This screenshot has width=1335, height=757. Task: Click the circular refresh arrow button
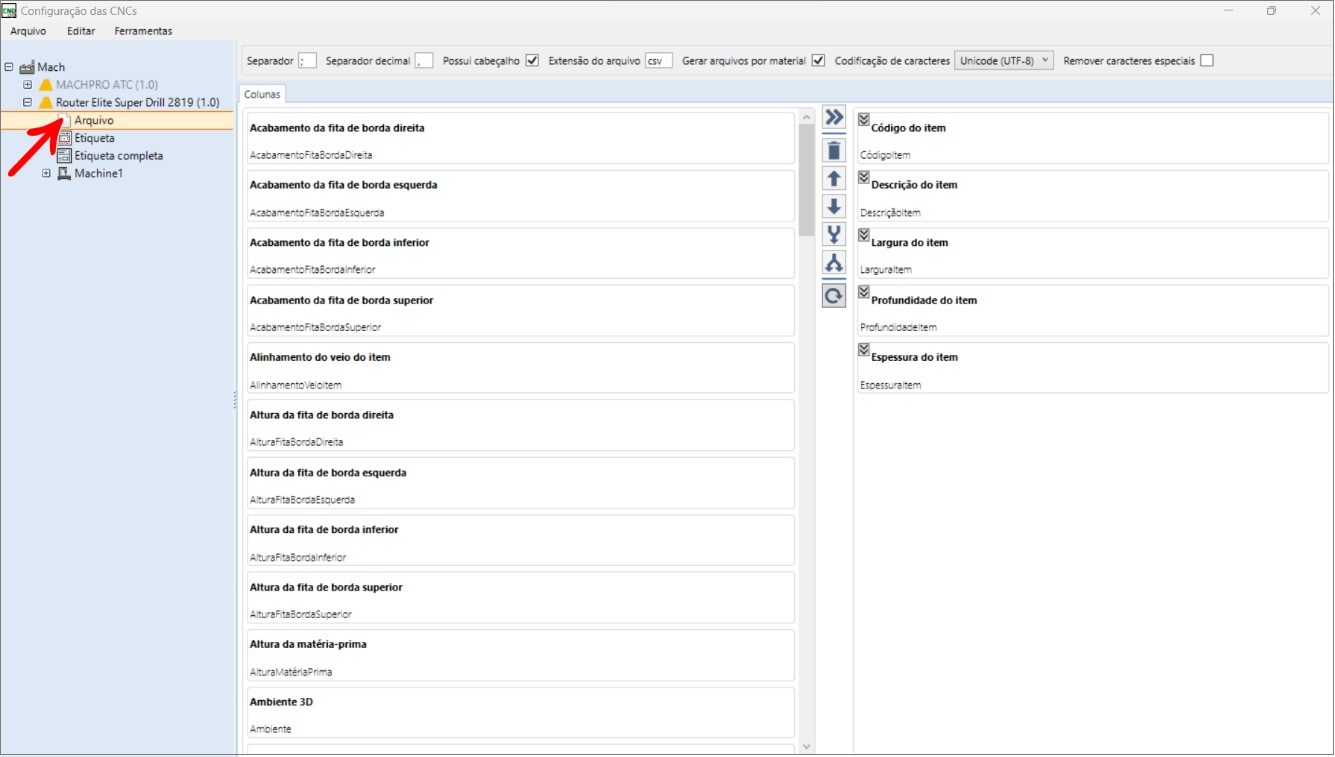(834, 296)
